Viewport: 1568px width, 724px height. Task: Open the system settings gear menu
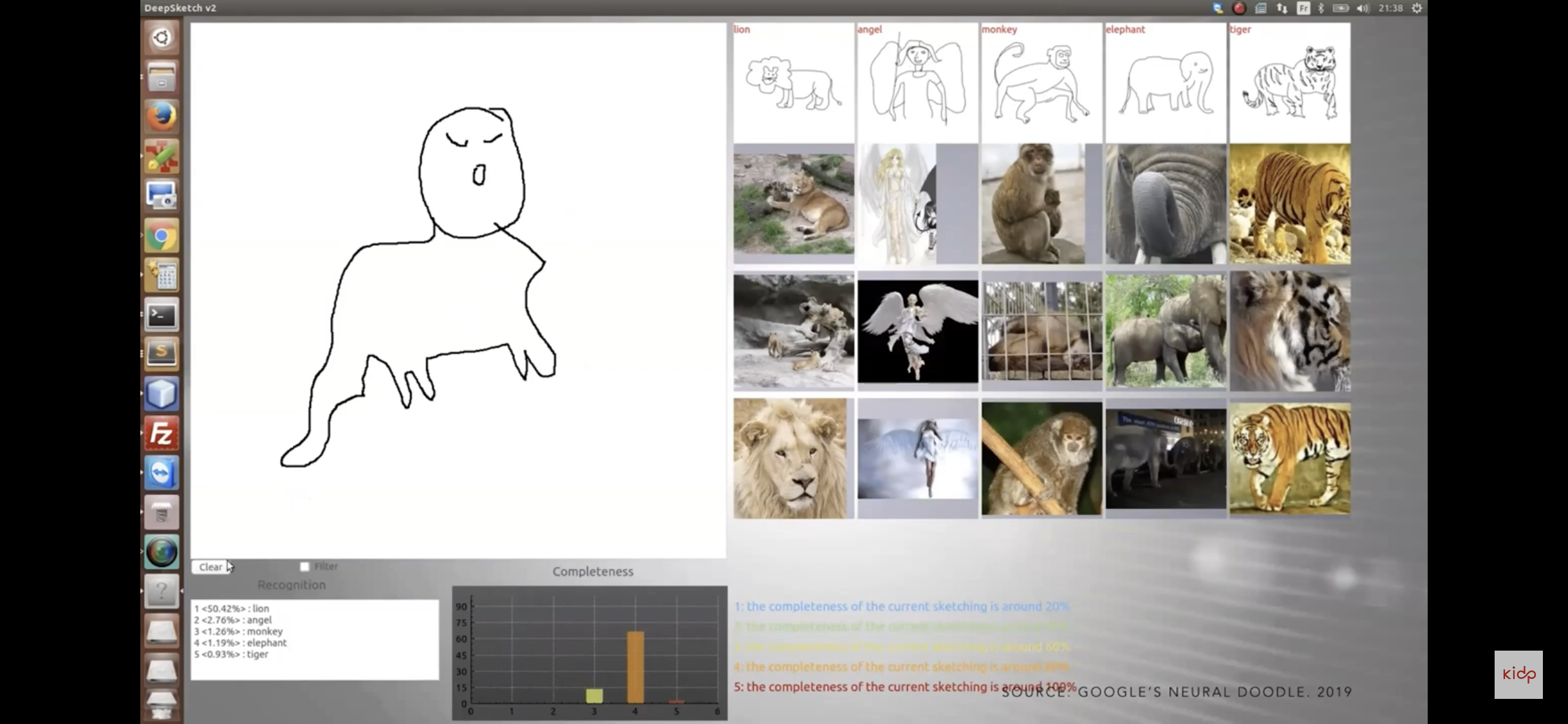point(1417,8)
